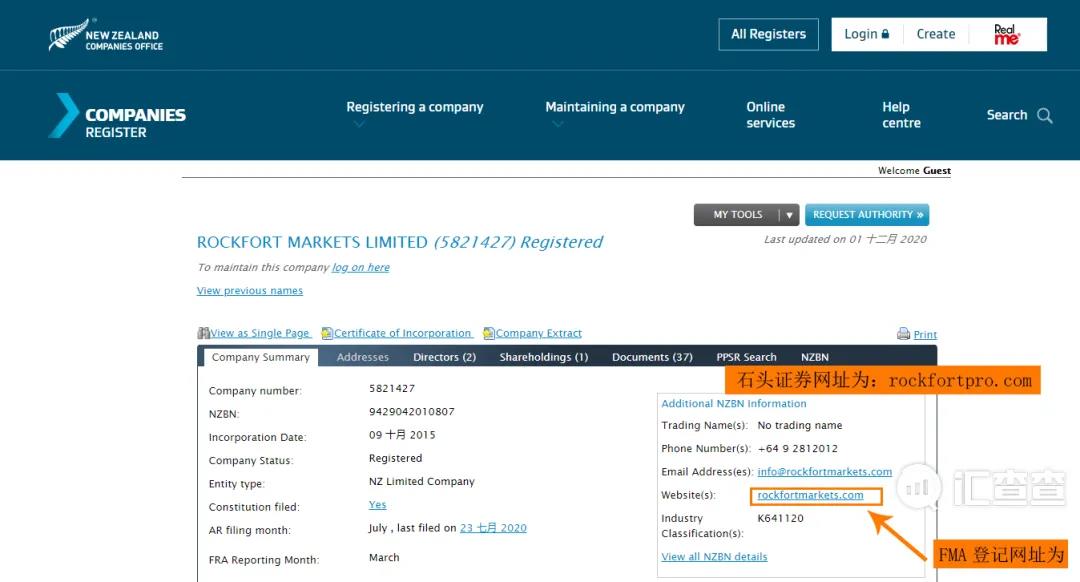
Task: Click Company Status value Registered
Action: (395, 458)
